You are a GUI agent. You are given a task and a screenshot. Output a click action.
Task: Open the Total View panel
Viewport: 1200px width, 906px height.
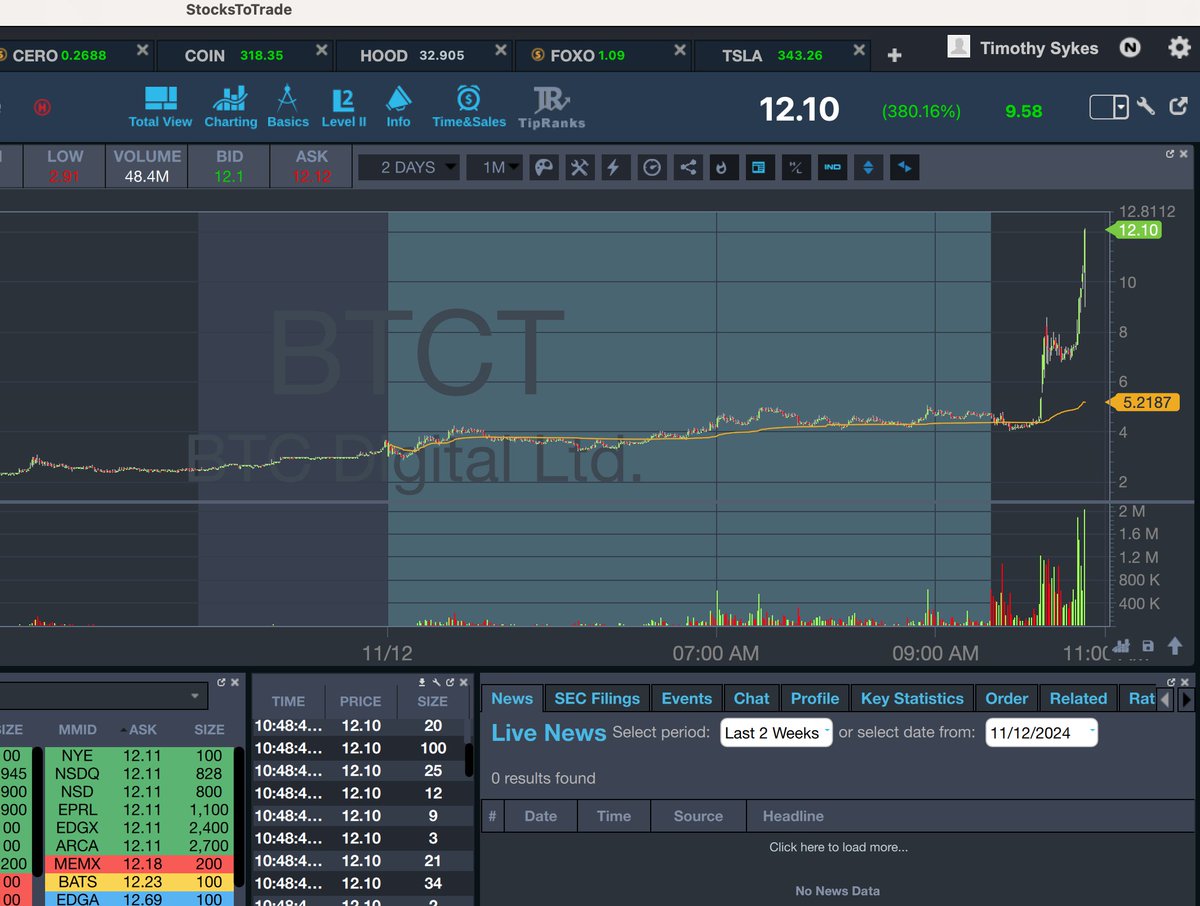pos(160,107)
